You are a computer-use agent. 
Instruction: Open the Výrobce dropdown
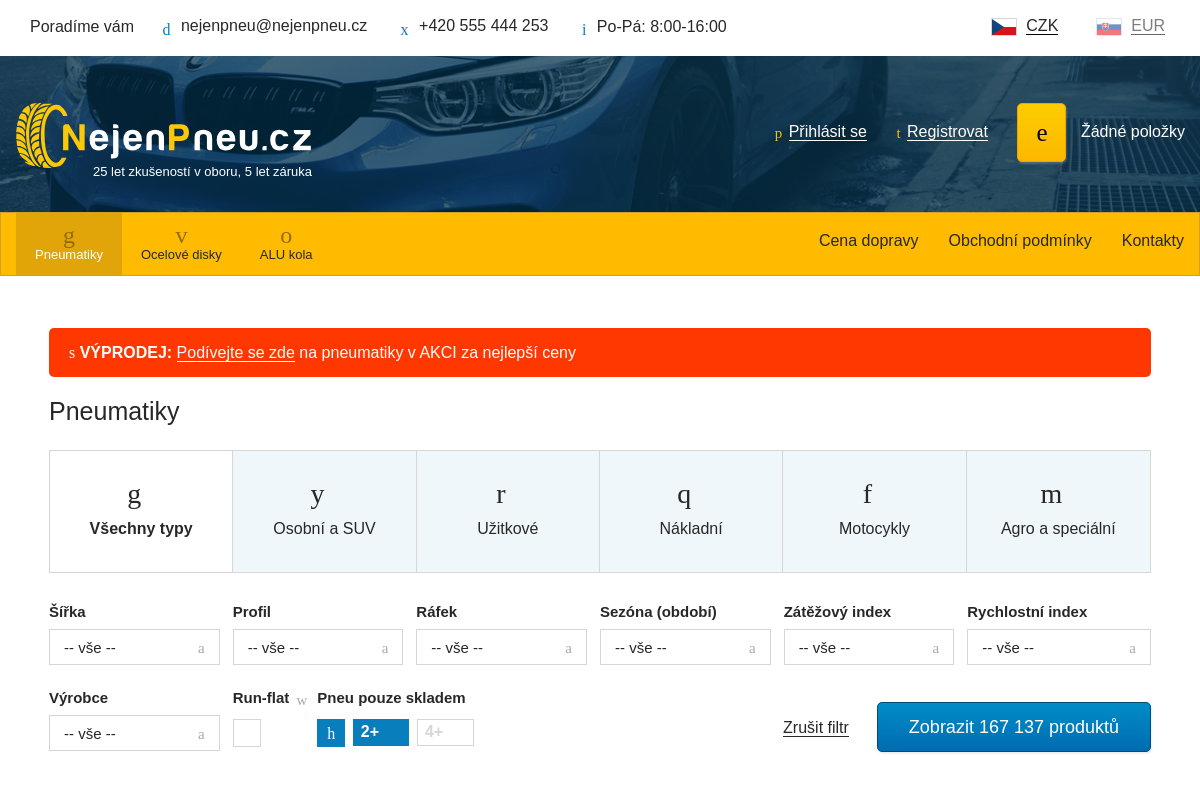(134, 733)
